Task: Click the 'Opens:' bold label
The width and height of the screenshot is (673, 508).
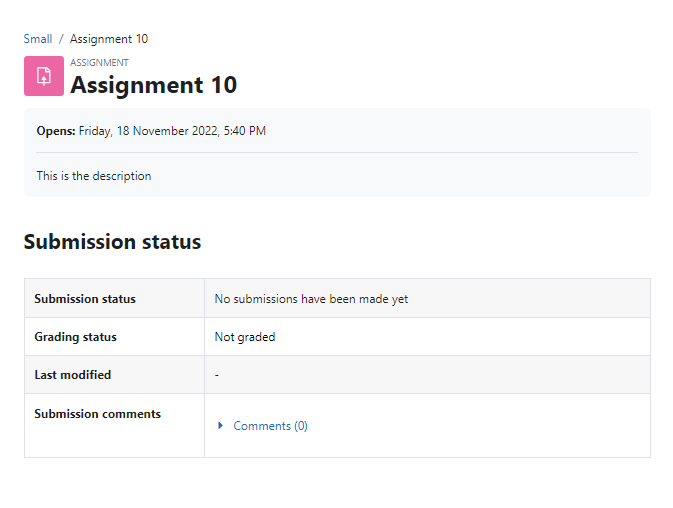Action: tap(56, 131)
